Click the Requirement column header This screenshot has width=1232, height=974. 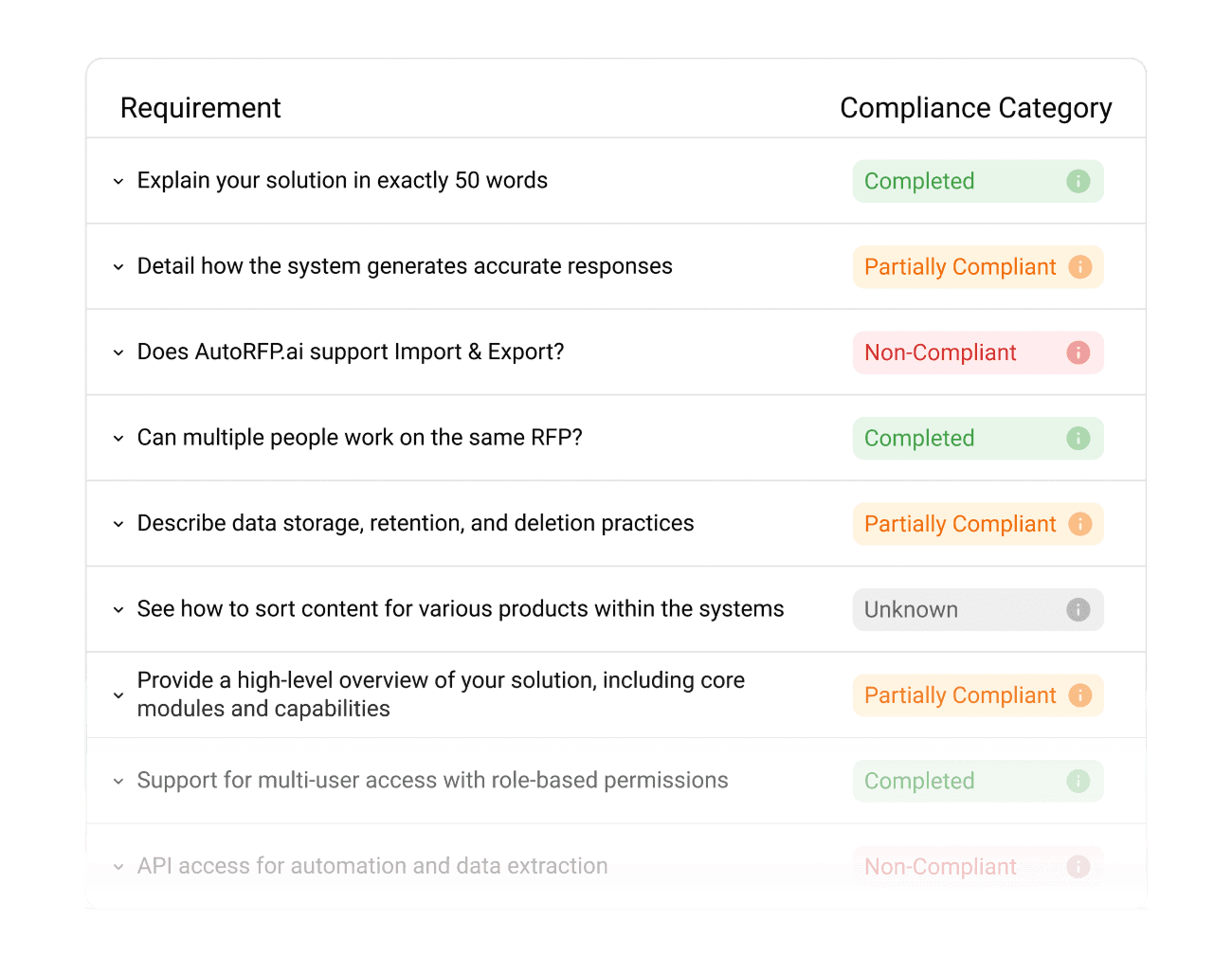(200, 108)
